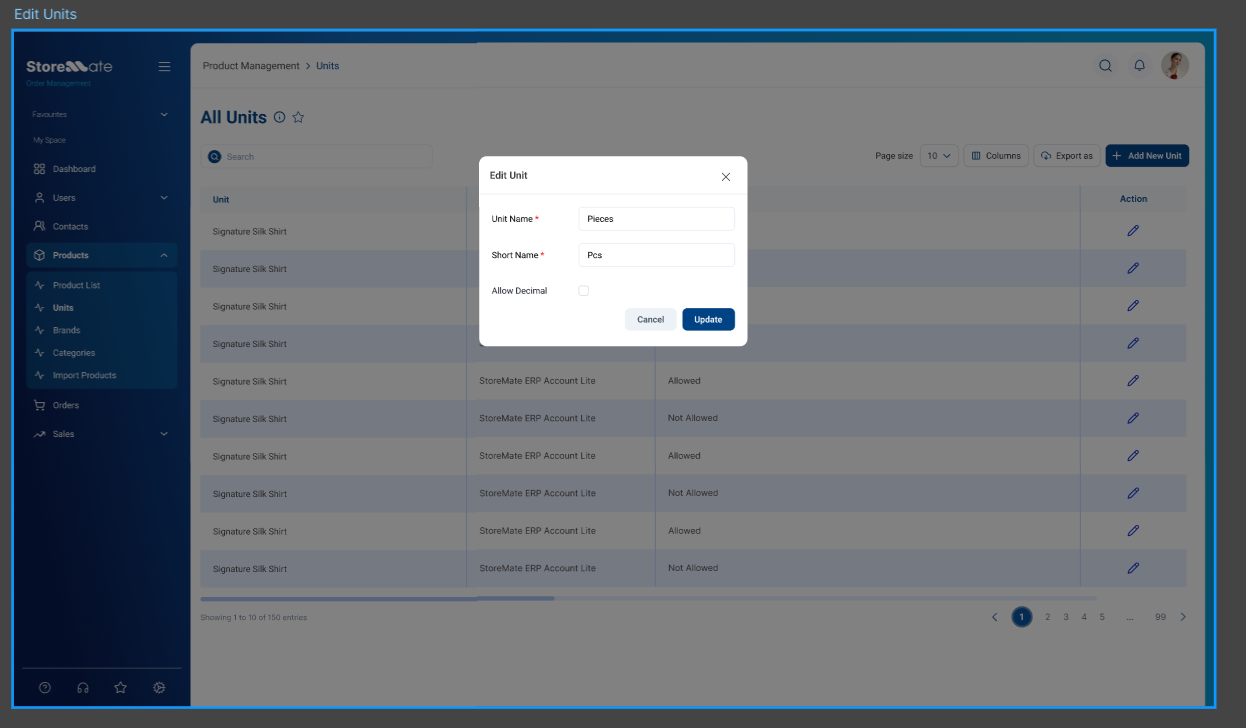Focus the Short Name field
The image size is (1246, 728).
pos(656,255)
